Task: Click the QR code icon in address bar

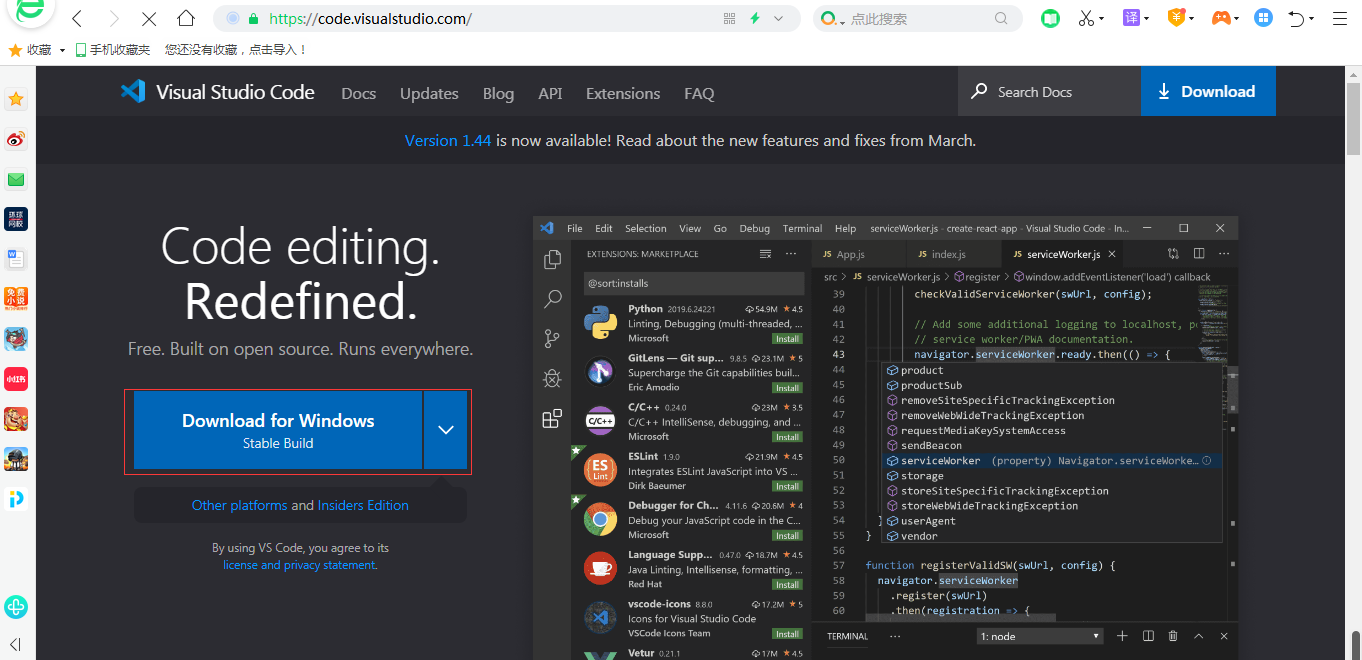Action: (729, 18)
